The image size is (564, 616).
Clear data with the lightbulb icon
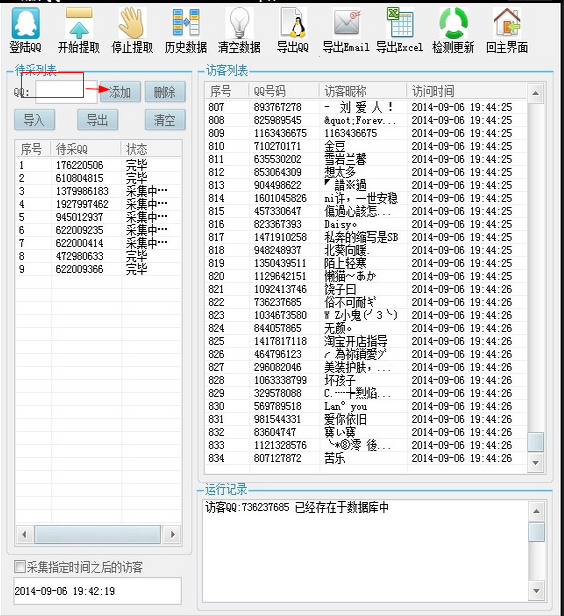(239, 24)
